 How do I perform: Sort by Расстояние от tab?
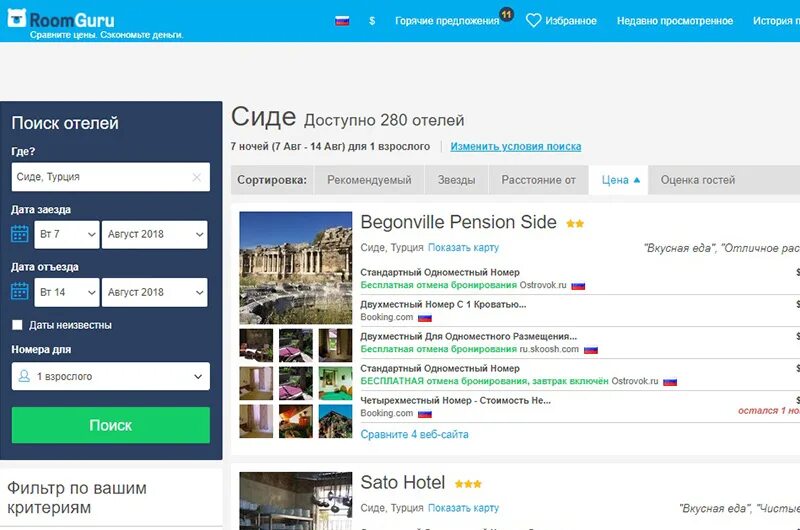(x=538, y=180)
